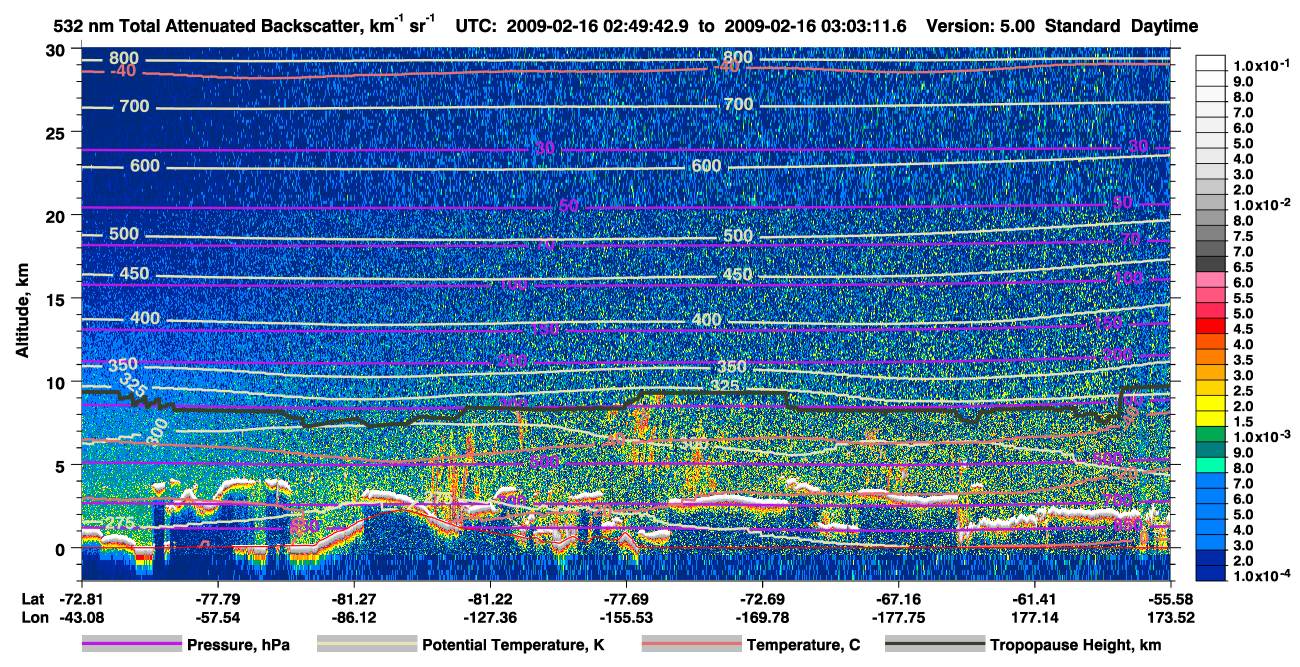Click the longitude value -127.36
This screenshot has height=667, width=1300.
point(490,618)
